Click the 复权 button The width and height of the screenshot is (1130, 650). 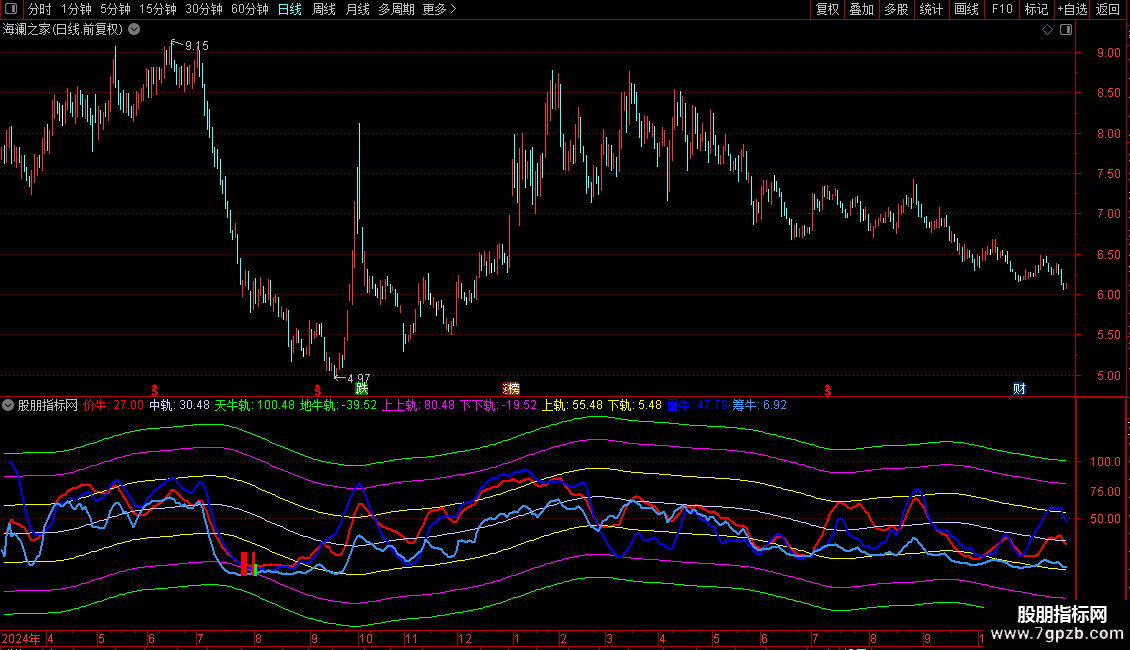point(827,10)
